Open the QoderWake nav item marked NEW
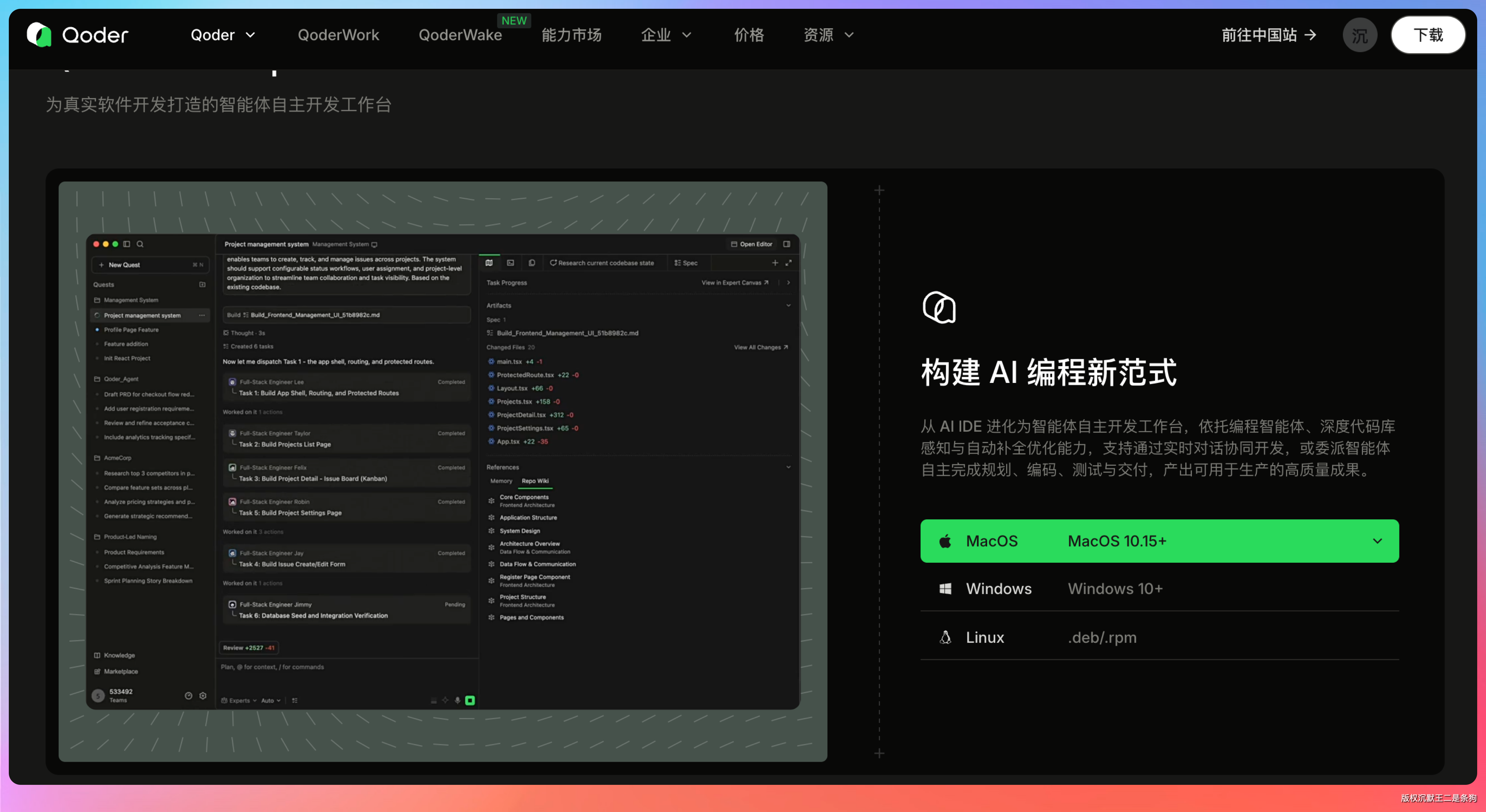1486x812 pixels. pos(460,35)
